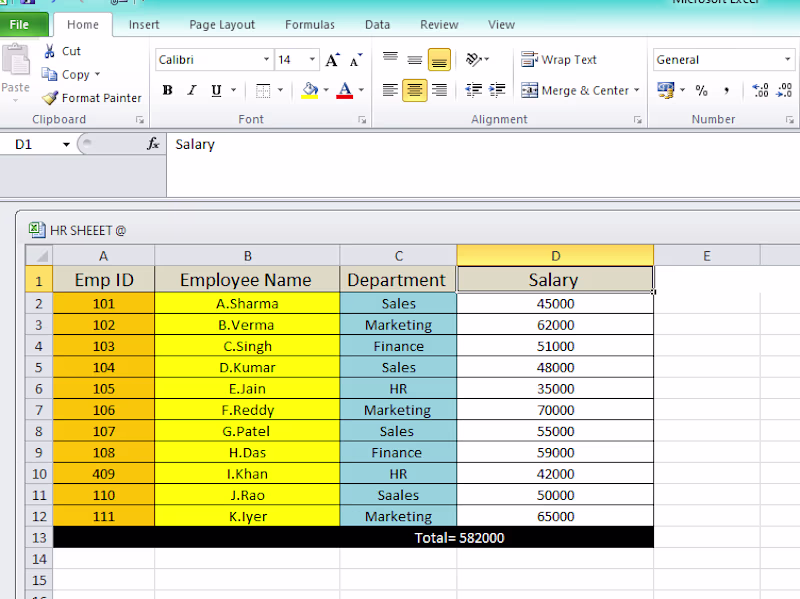Viewport: 800px width, 599px height.
Task: Apply the Middle Align icon
Action: 415,60
